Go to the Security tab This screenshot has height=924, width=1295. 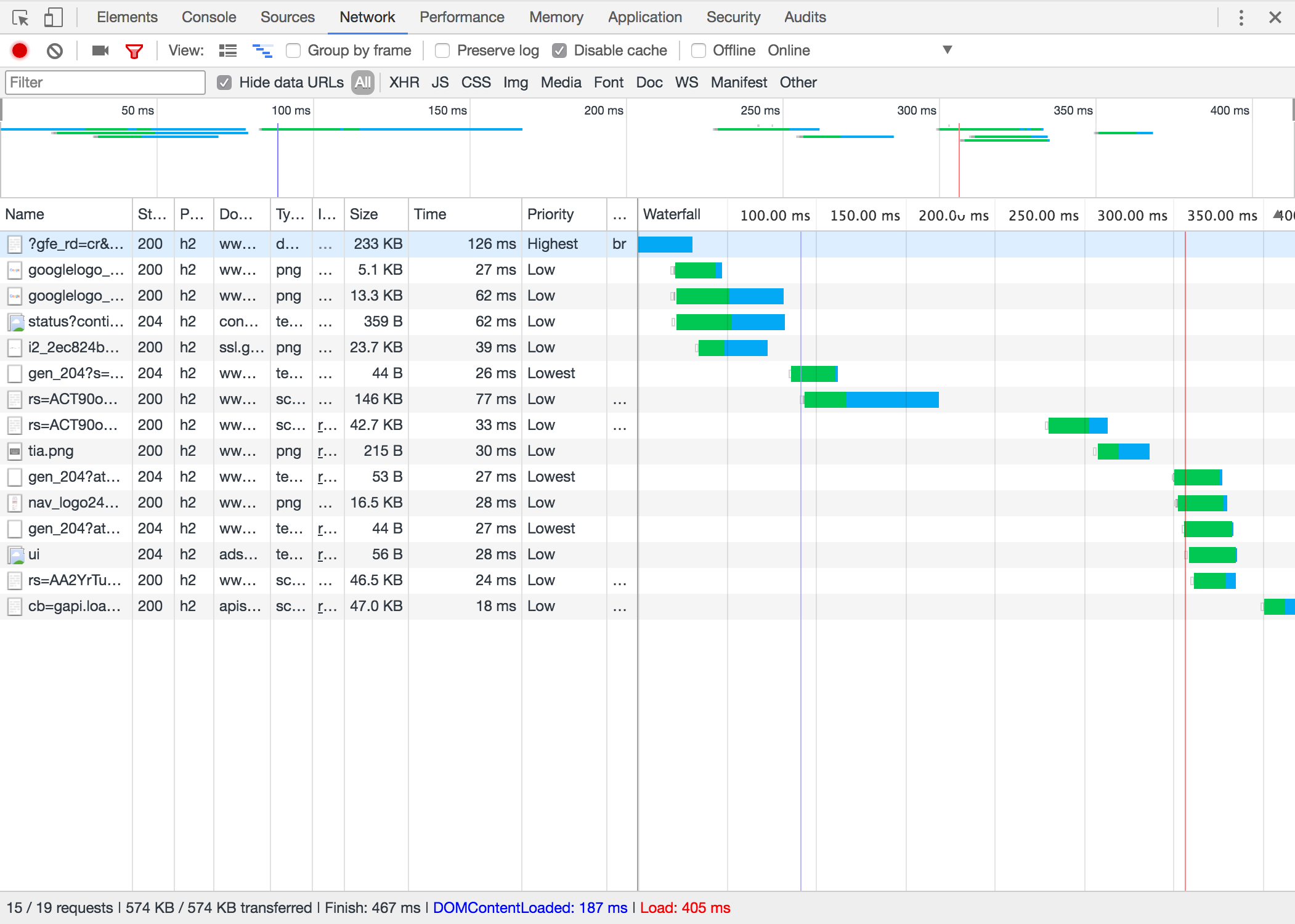click(733, 17)
